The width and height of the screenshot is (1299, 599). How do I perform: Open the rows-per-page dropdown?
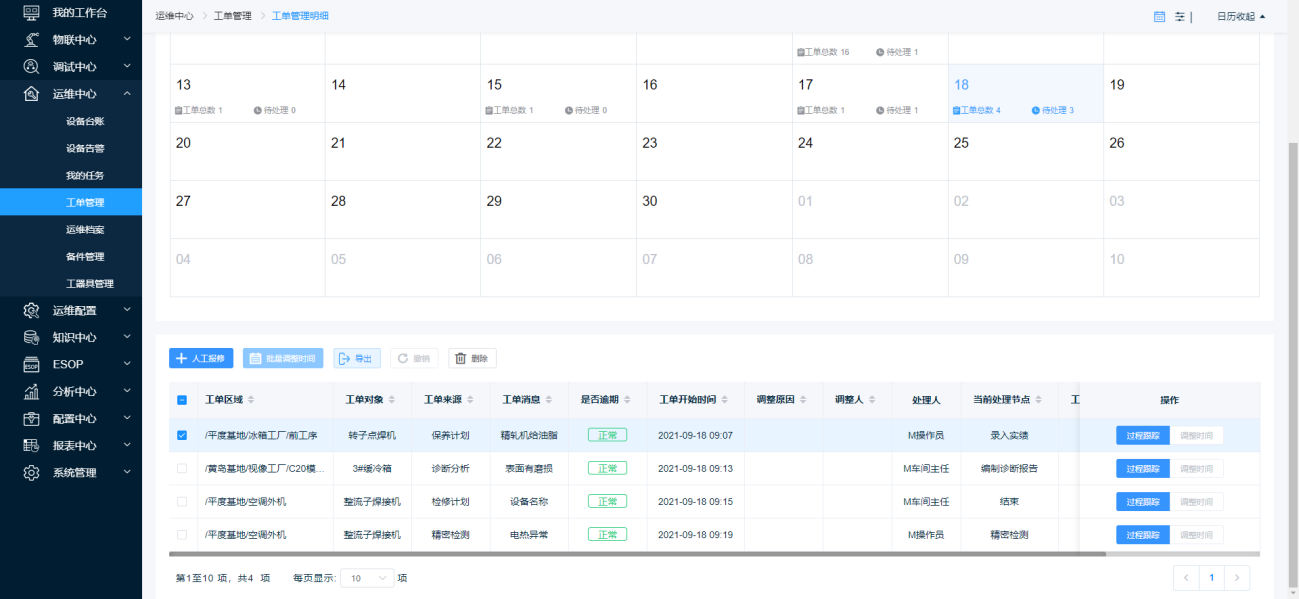pos(367,578)
